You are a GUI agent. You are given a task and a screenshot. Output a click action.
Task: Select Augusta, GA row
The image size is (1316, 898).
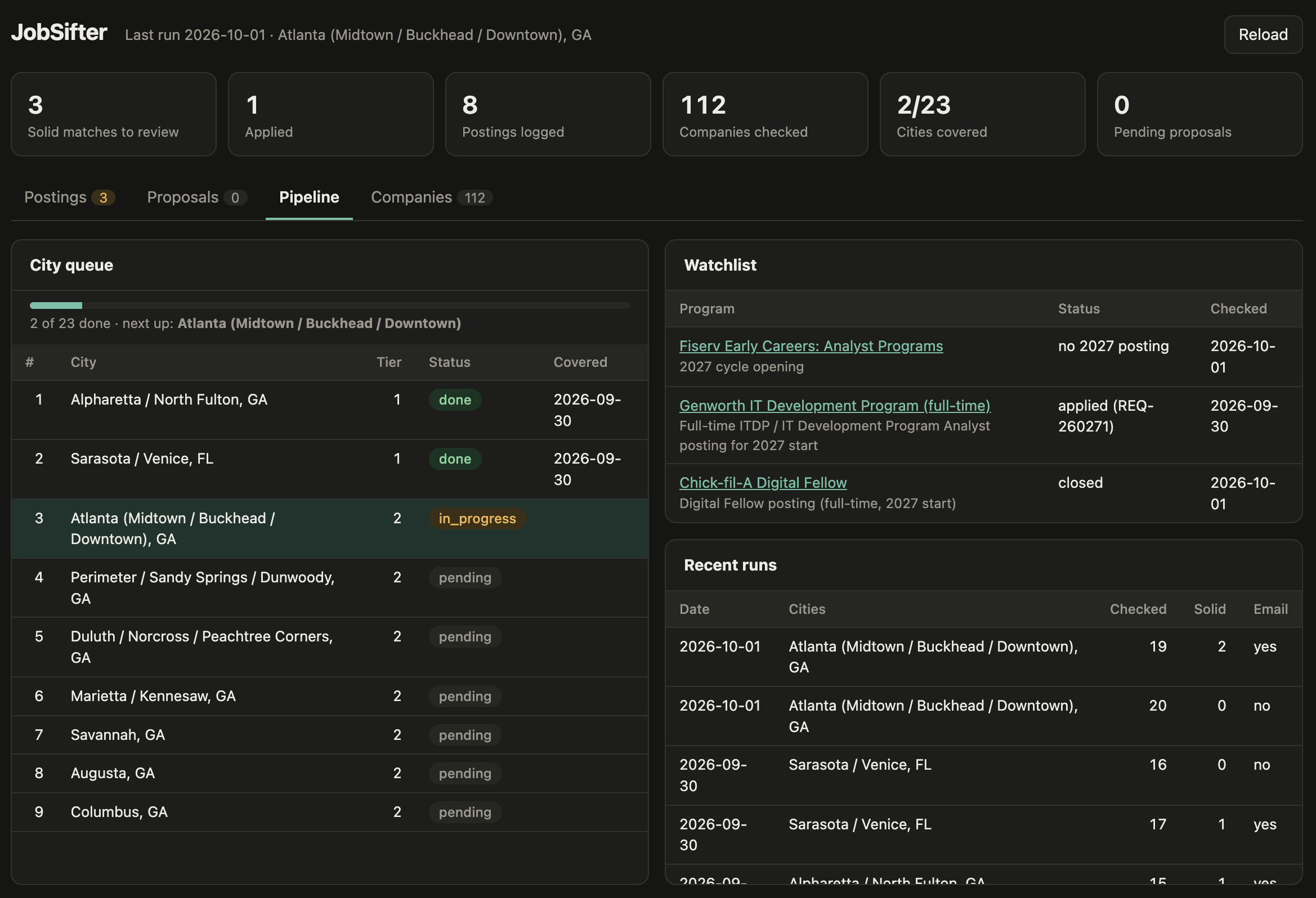[x=330, y=774]
